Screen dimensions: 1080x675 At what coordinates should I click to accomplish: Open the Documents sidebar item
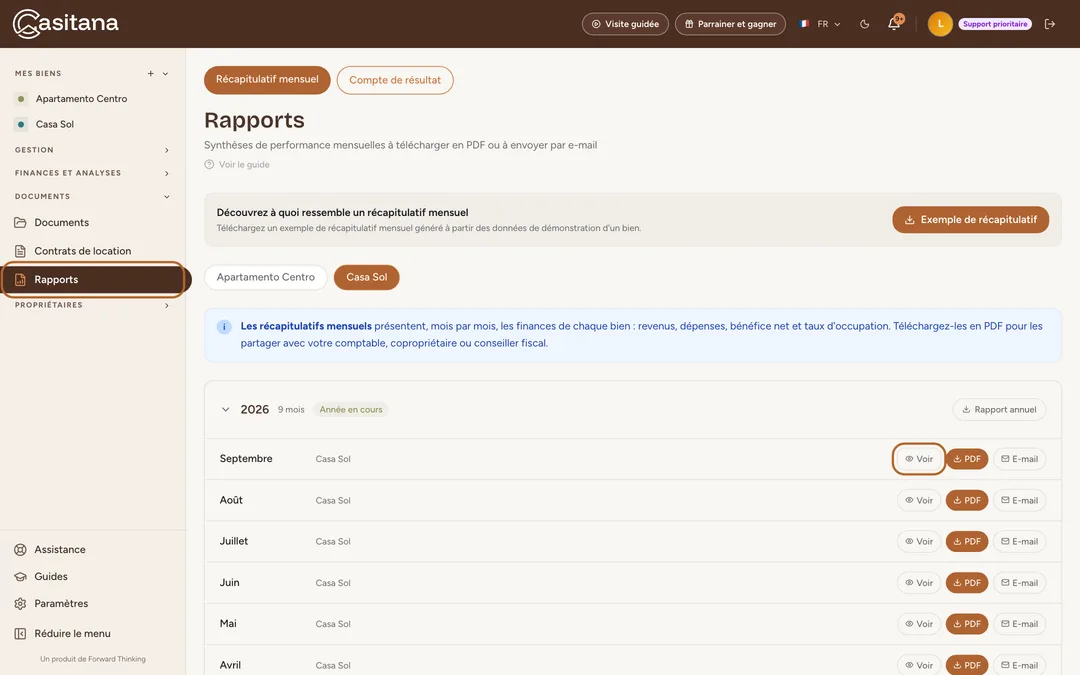click(x=61, y=222)
